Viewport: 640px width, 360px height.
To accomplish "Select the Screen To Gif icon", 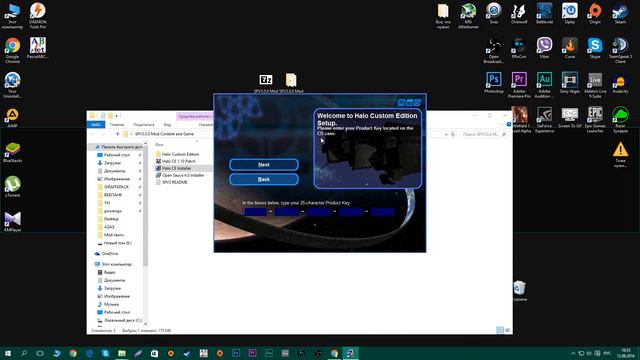I will click(569, 118).
